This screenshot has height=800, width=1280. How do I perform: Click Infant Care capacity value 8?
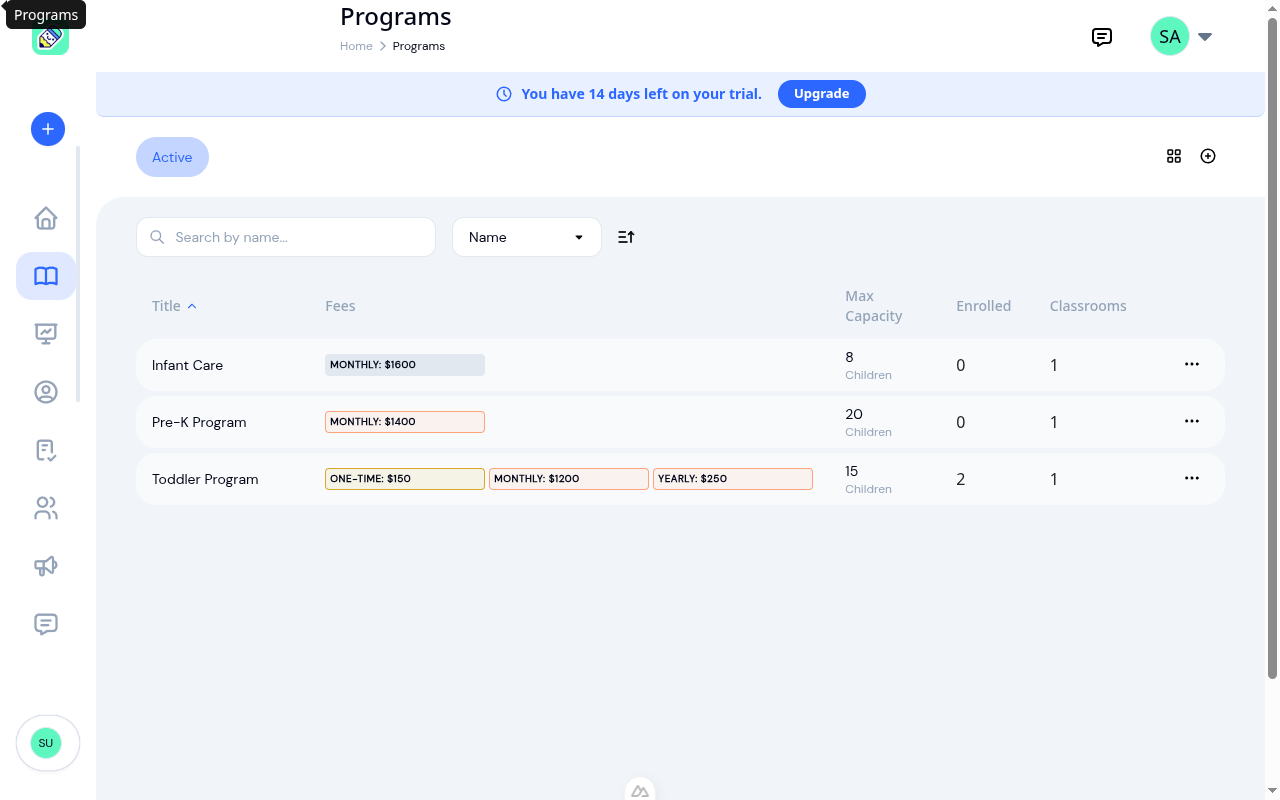click(850, 357)
